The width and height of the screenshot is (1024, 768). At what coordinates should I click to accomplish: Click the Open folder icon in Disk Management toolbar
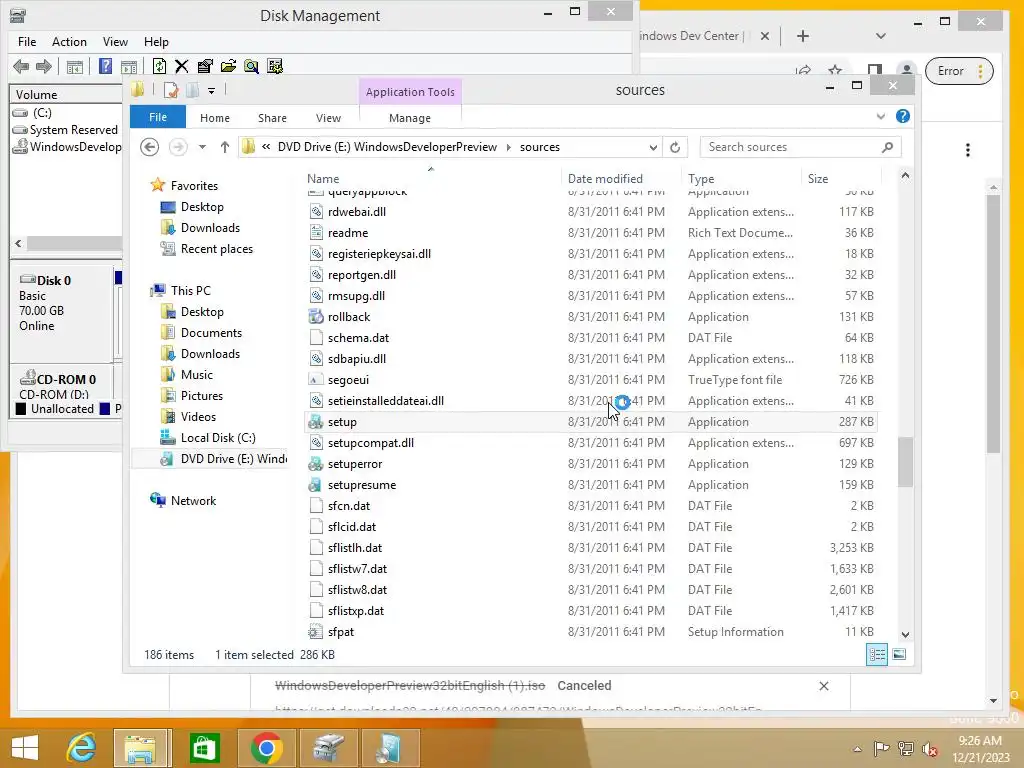coord(228,66)
